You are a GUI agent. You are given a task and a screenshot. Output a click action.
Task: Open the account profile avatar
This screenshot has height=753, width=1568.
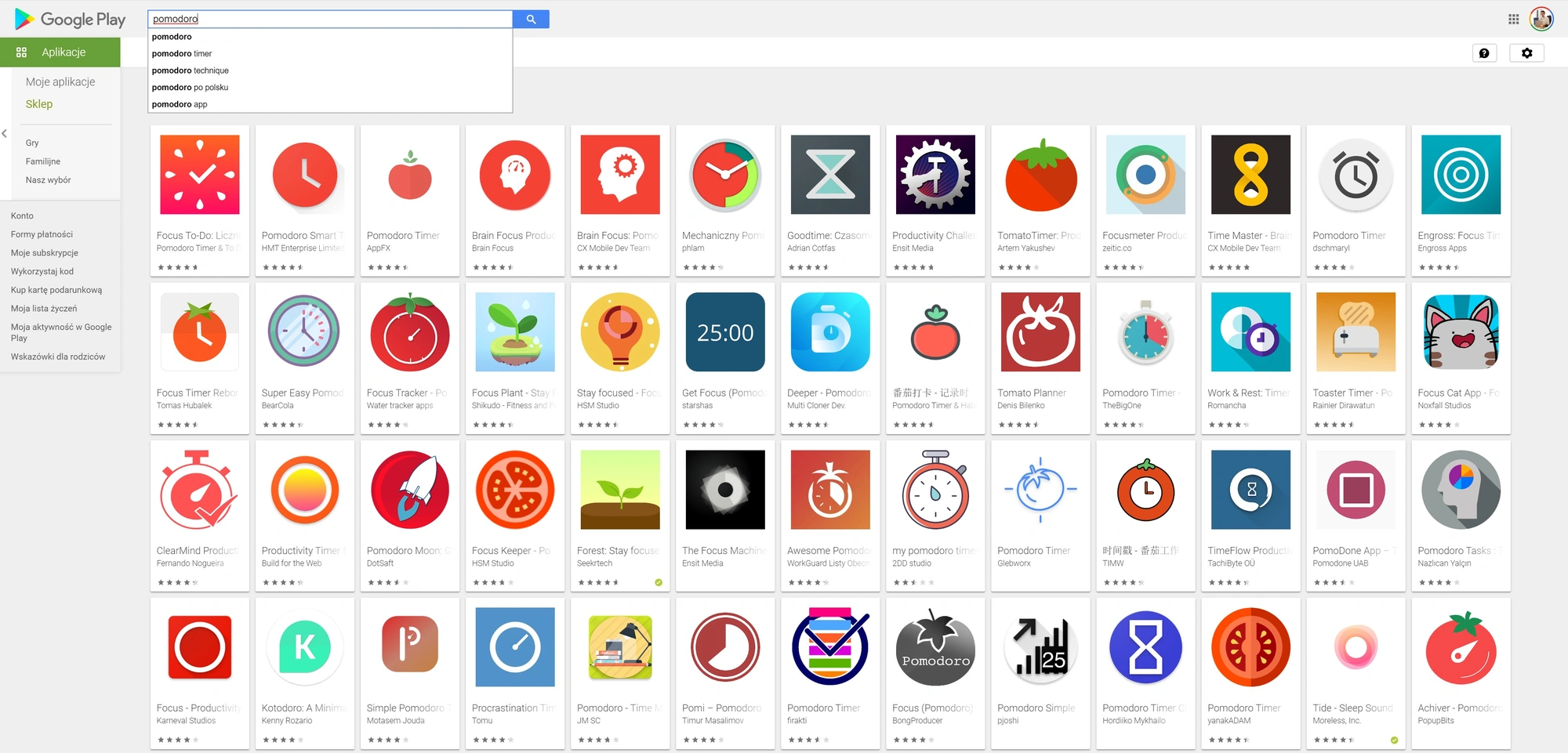(x=1541, y=19)
